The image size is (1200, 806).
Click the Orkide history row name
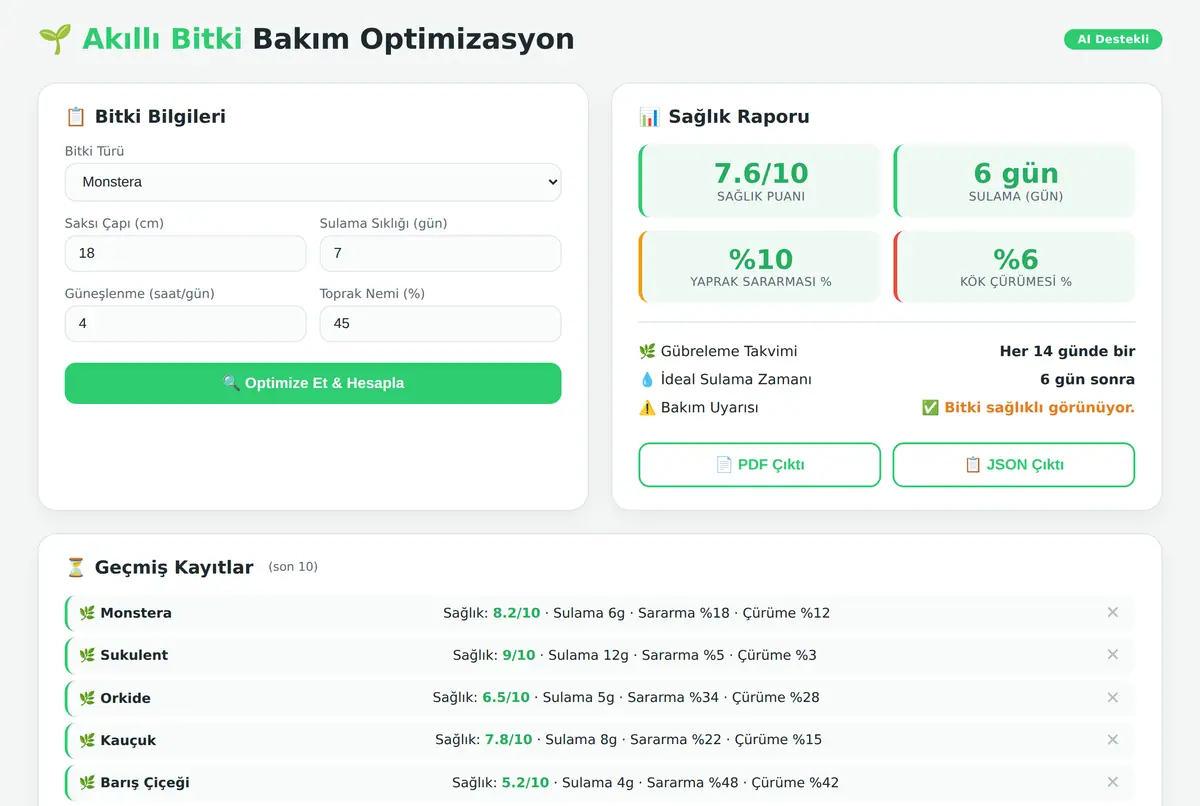(x=125, y=698)
